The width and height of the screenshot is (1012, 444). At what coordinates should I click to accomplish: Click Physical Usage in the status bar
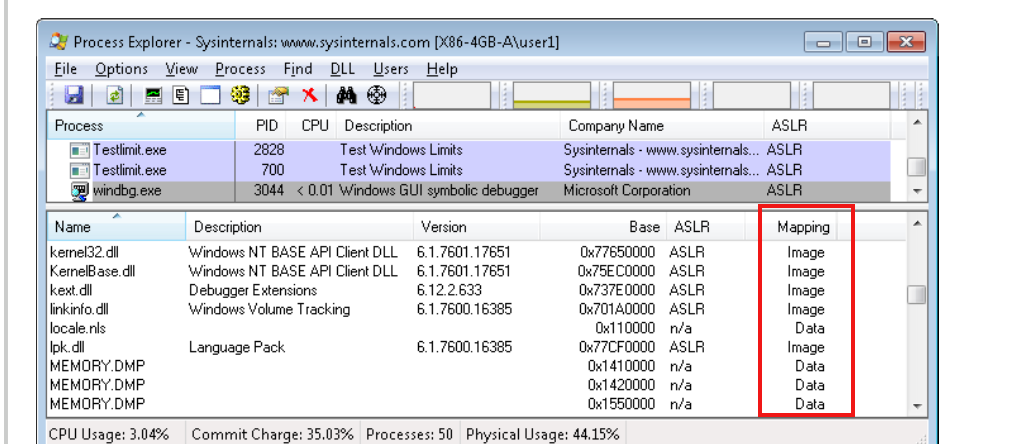(542, 434)
